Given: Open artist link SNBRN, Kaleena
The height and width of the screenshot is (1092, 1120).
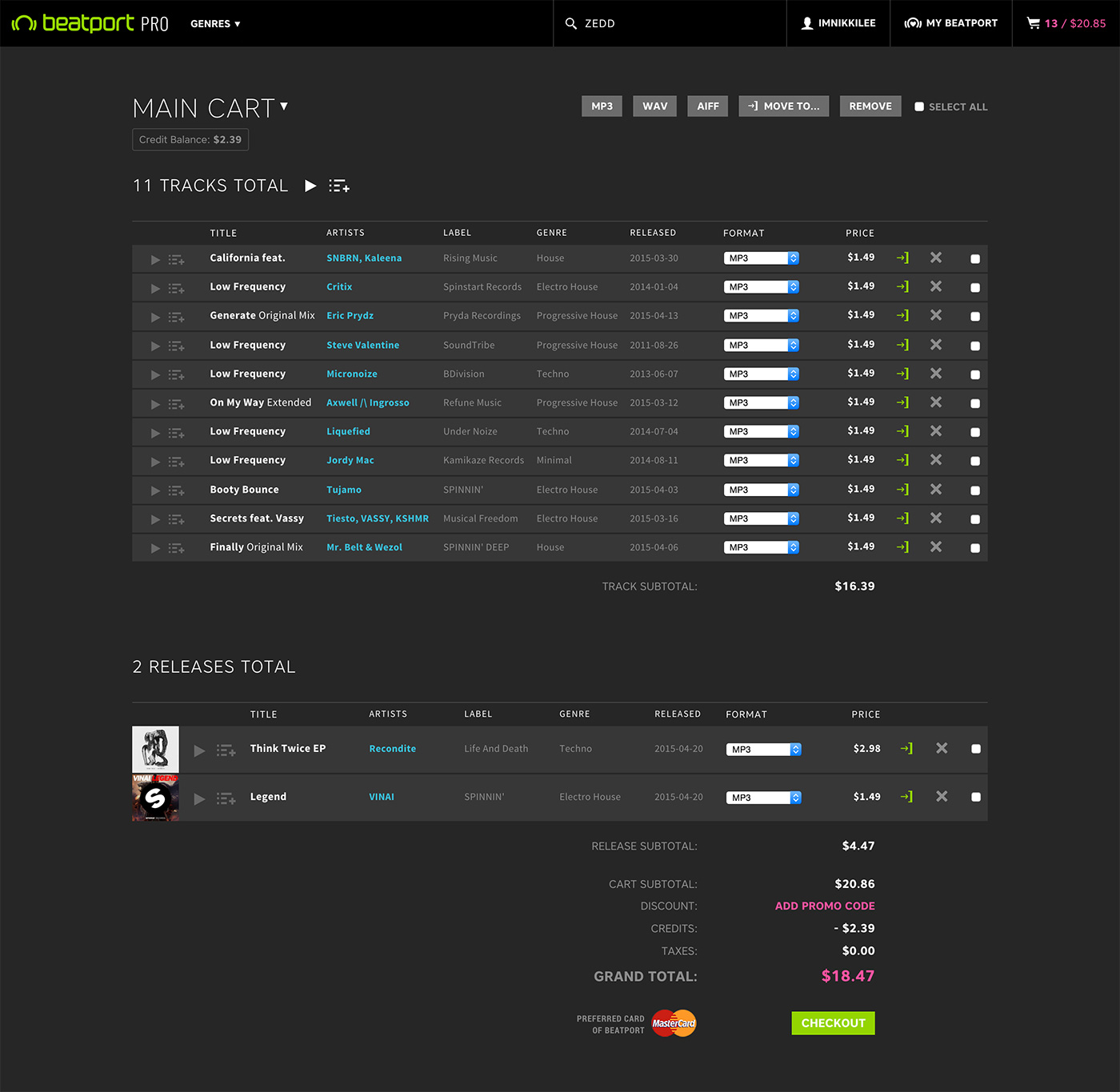Looking at the screenshot, I should click(364, 258).
